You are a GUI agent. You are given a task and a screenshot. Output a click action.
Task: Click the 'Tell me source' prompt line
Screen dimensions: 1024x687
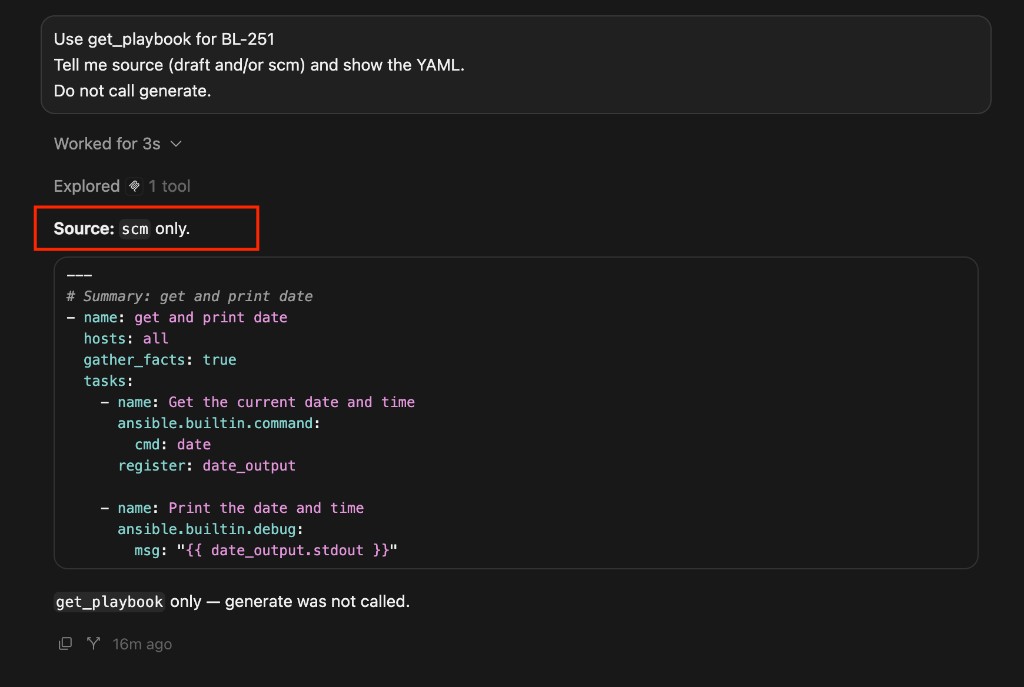[x=259, y=65]
